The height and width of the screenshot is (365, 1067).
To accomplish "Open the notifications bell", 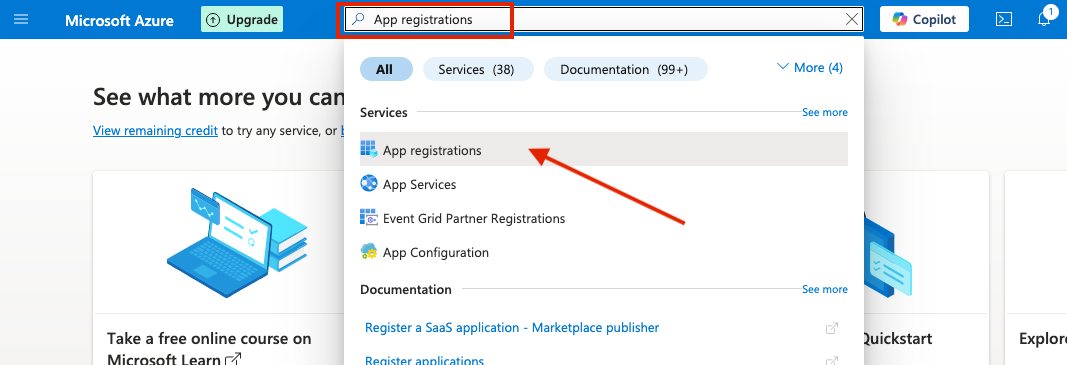I will coord(1044,19).
